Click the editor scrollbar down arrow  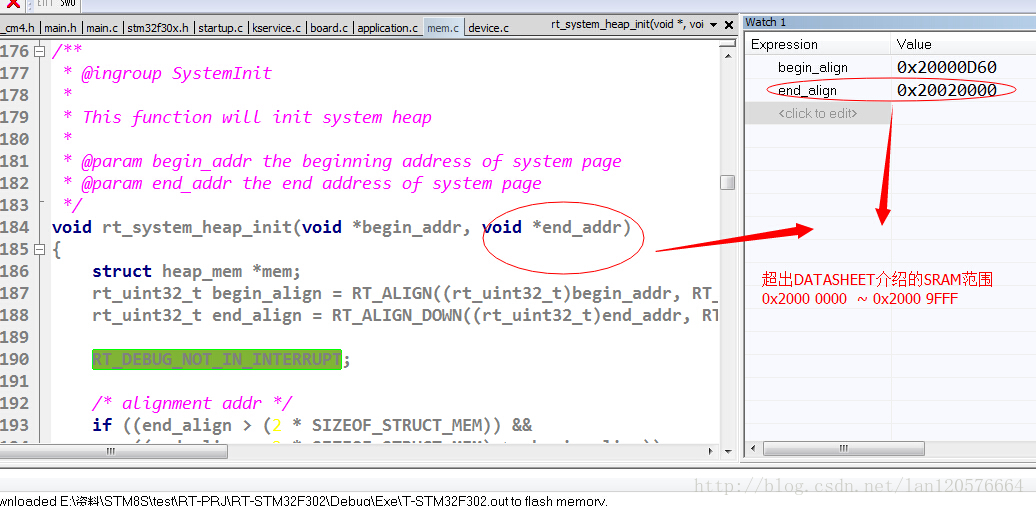727,452
